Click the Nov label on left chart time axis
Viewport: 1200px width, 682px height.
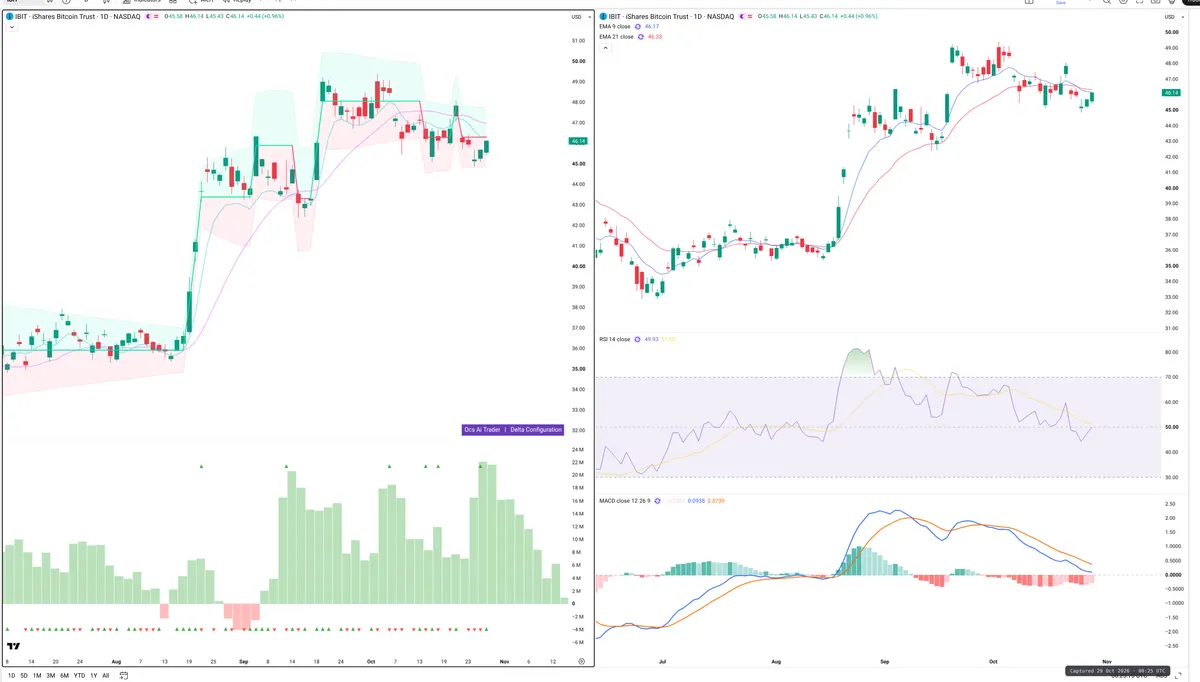[504, 662]
